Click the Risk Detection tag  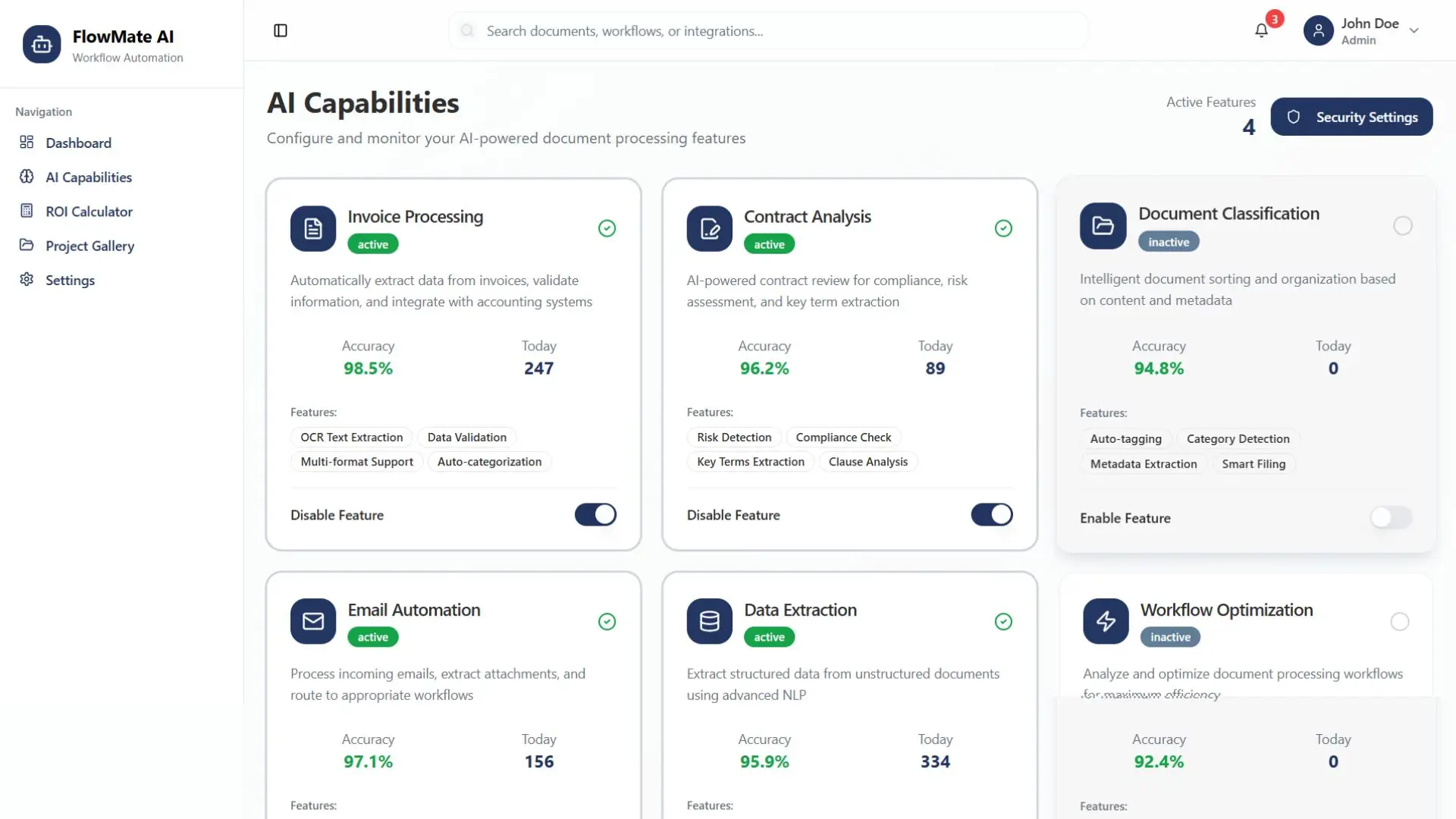pyautogui.click(x=734, y=437)
